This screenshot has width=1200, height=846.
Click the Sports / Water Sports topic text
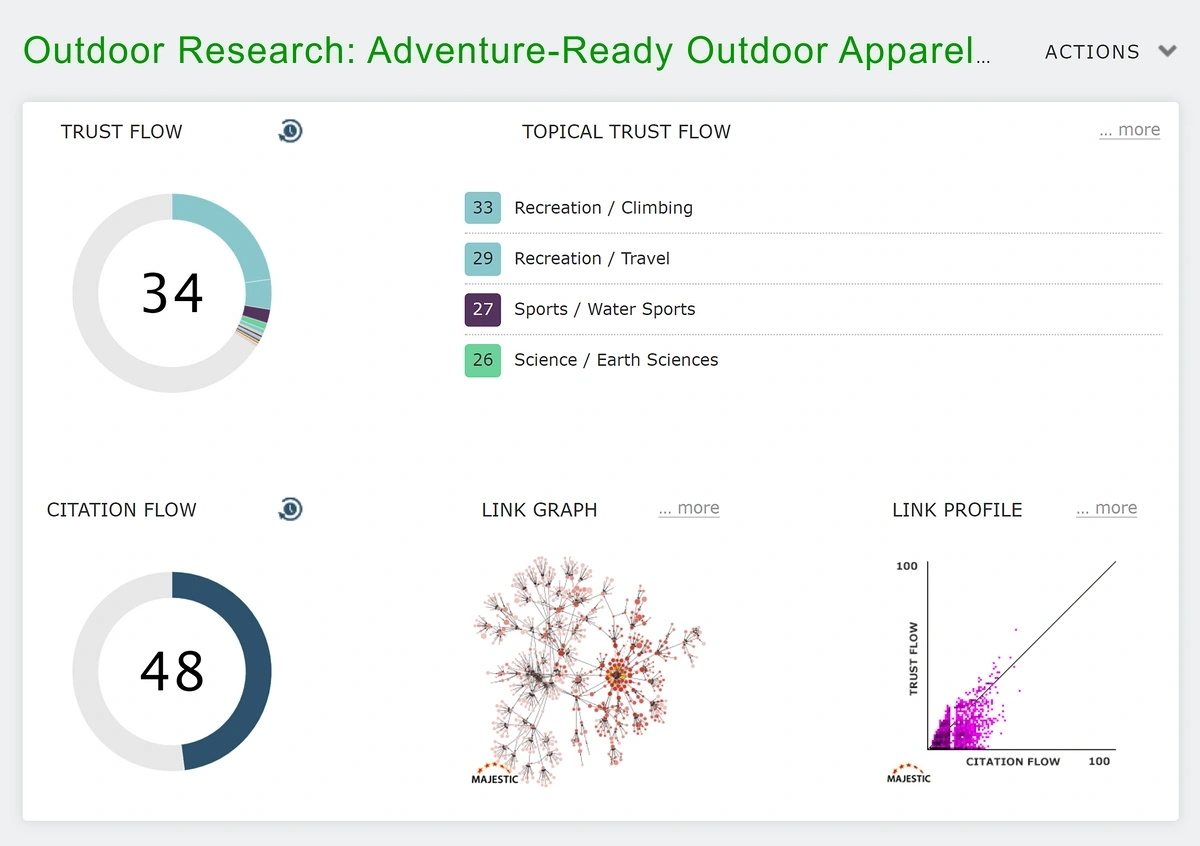coord(605,309)
